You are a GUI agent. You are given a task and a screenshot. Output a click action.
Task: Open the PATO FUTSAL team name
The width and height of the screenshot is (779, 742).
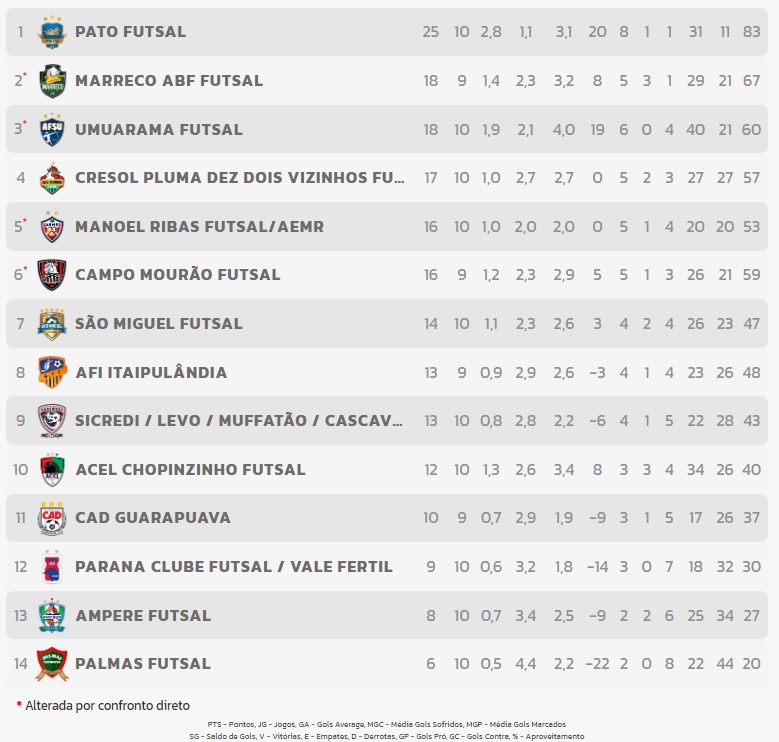(x=131, y=32)
